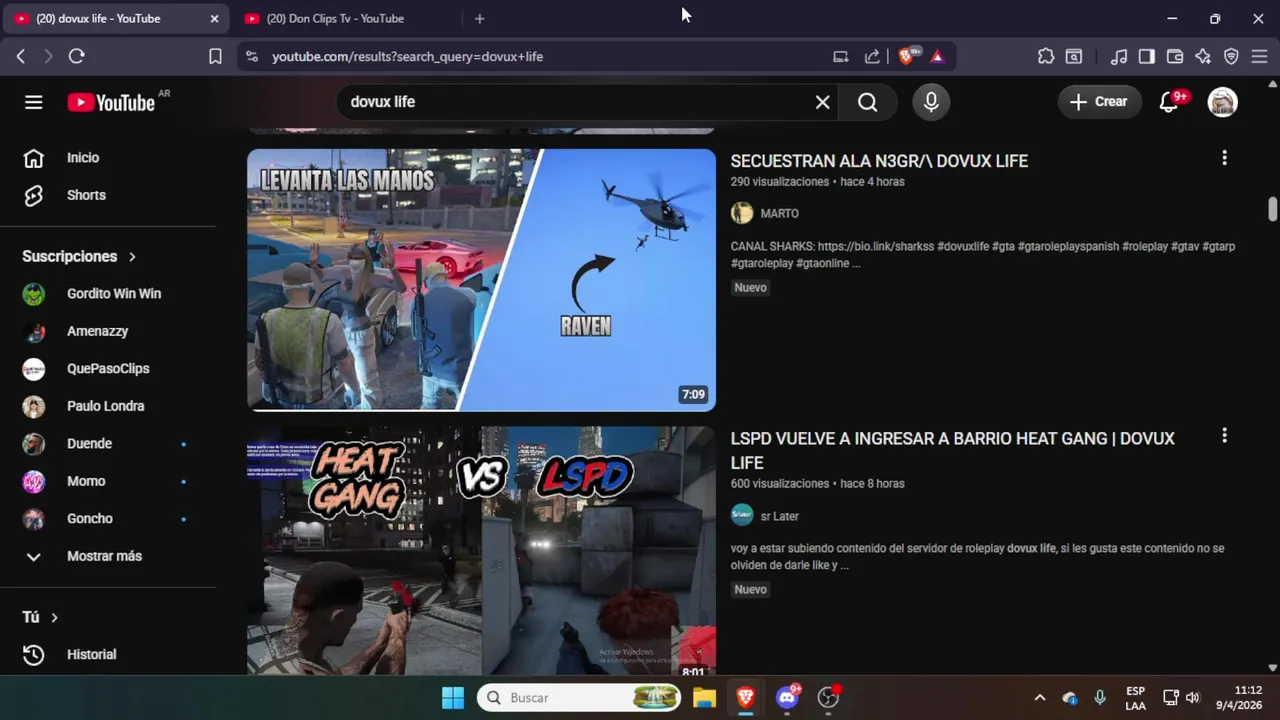The image size is (1280, 720).
Task: Open MARTO channel link
Action: pyautogui.click(x=779, y=213)
